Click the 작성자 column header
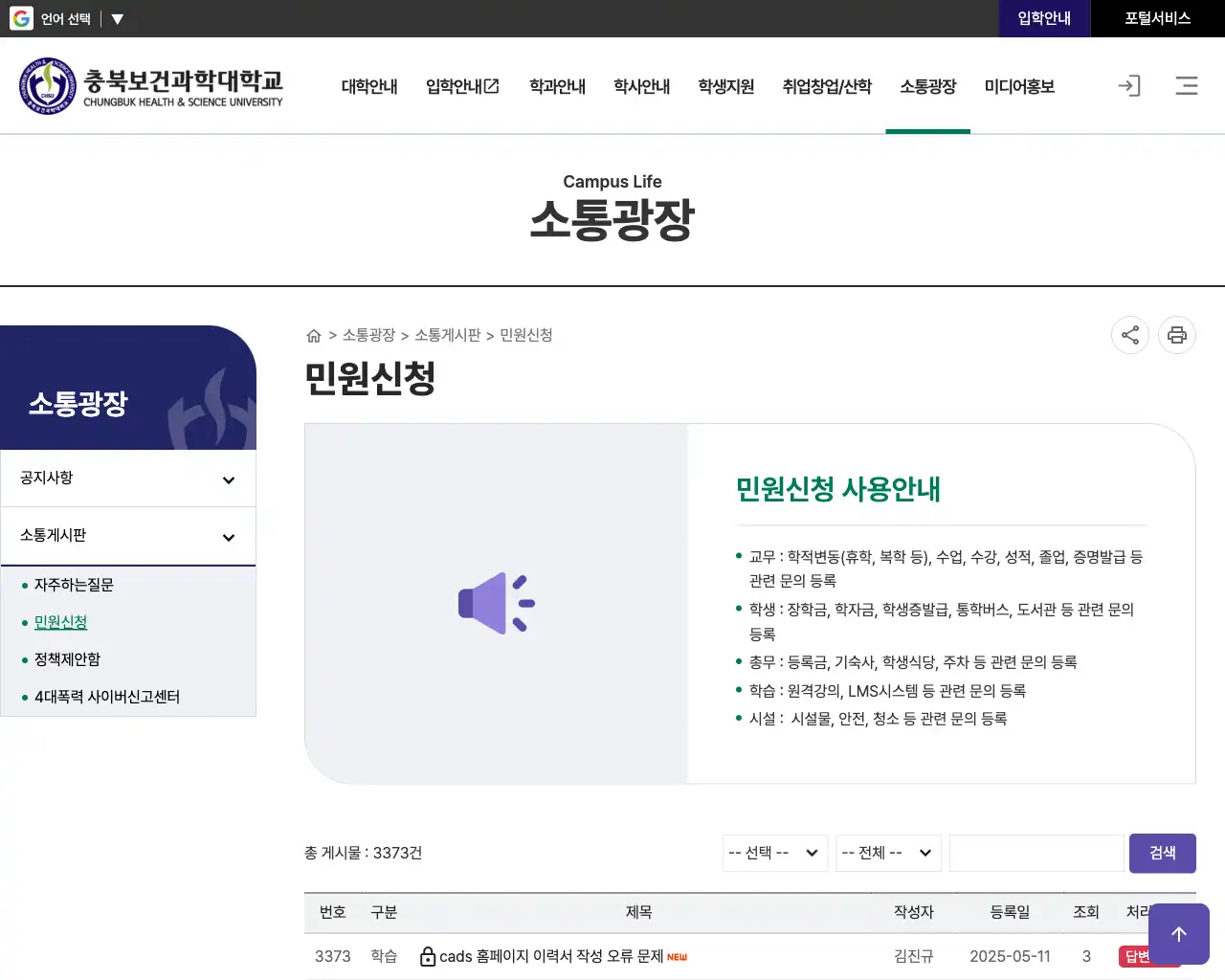 pos(914,912)
